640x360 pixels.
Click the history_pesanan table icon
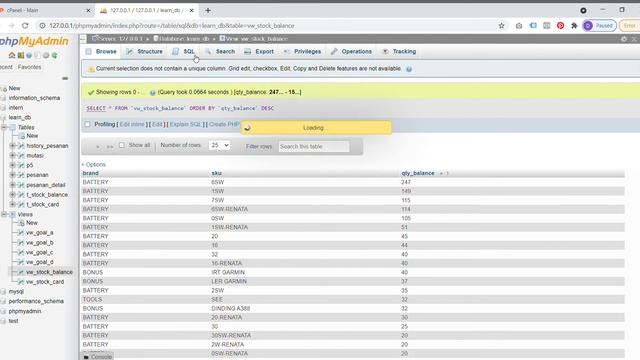[21, 146]
